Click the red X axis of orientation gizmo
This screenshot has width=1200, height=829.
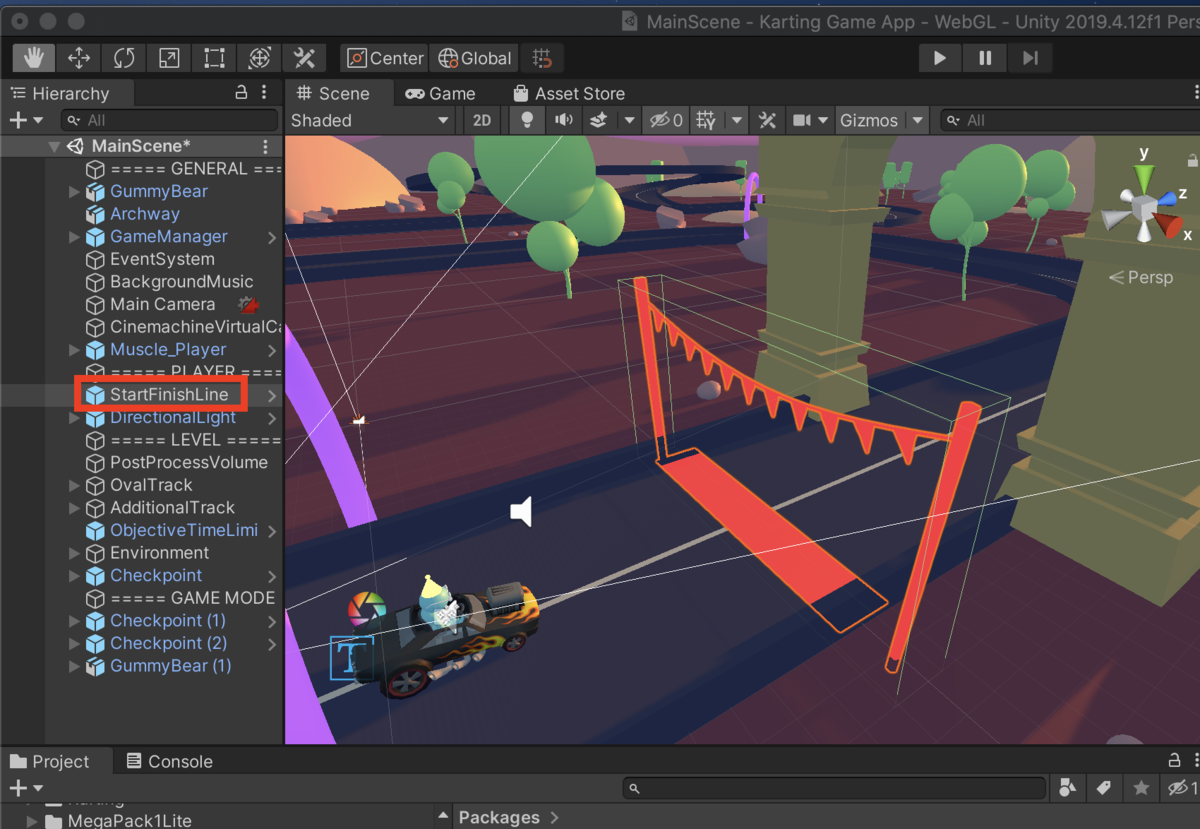tap(1169, 226)
